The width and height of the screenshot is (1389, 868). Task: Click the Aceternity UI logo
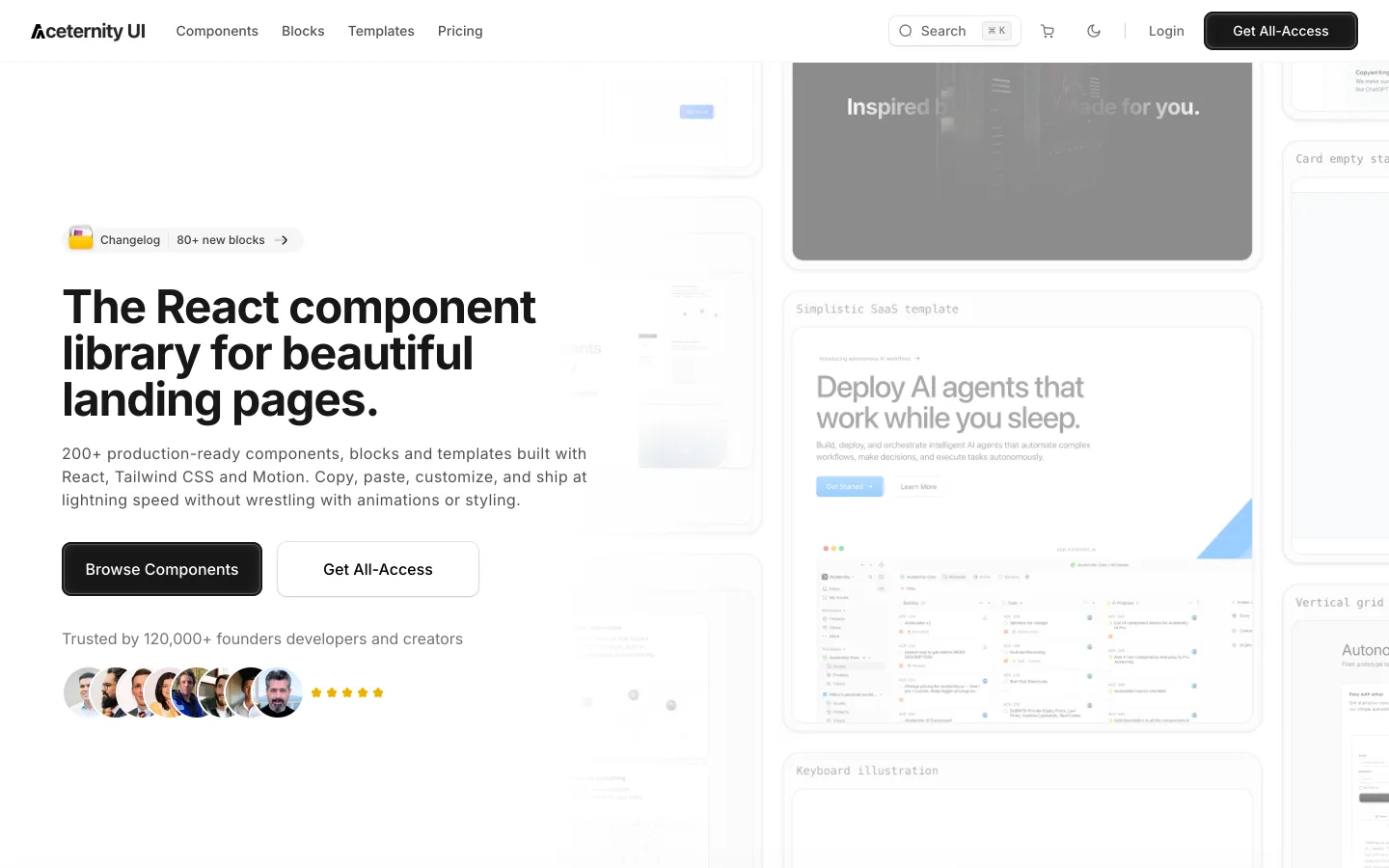coord(88,31)
